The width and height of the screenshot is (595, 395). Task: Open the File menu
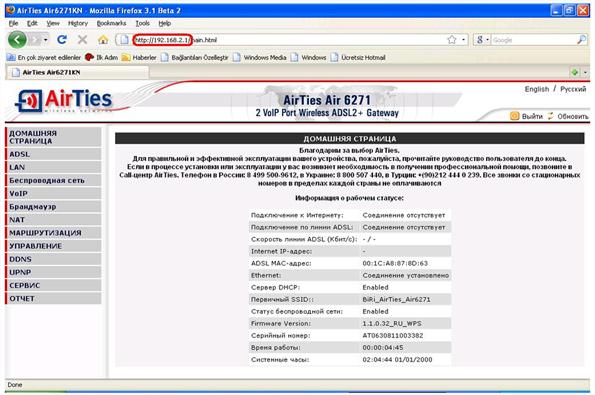point(13,23)
